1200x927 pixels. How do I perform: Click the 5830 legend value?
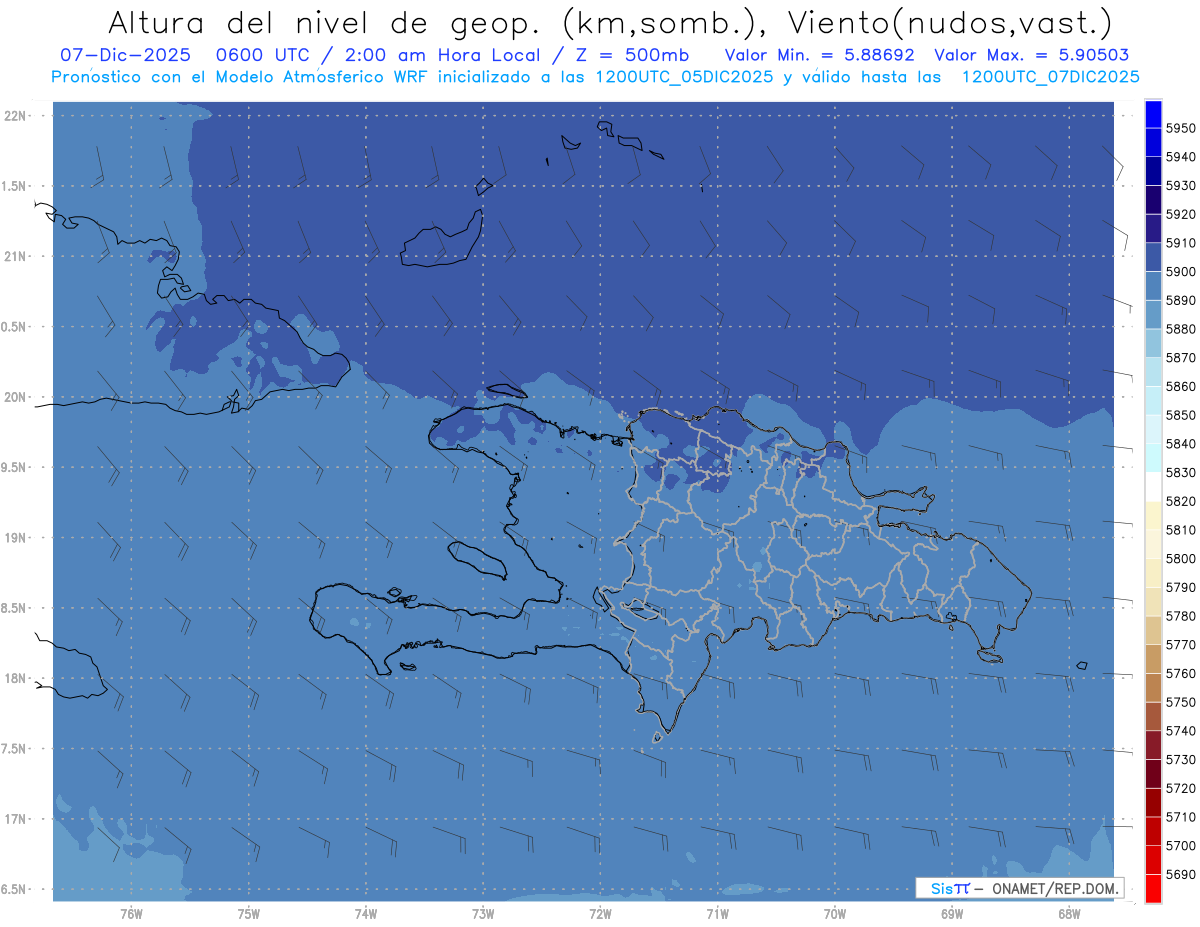[1180, 472]
